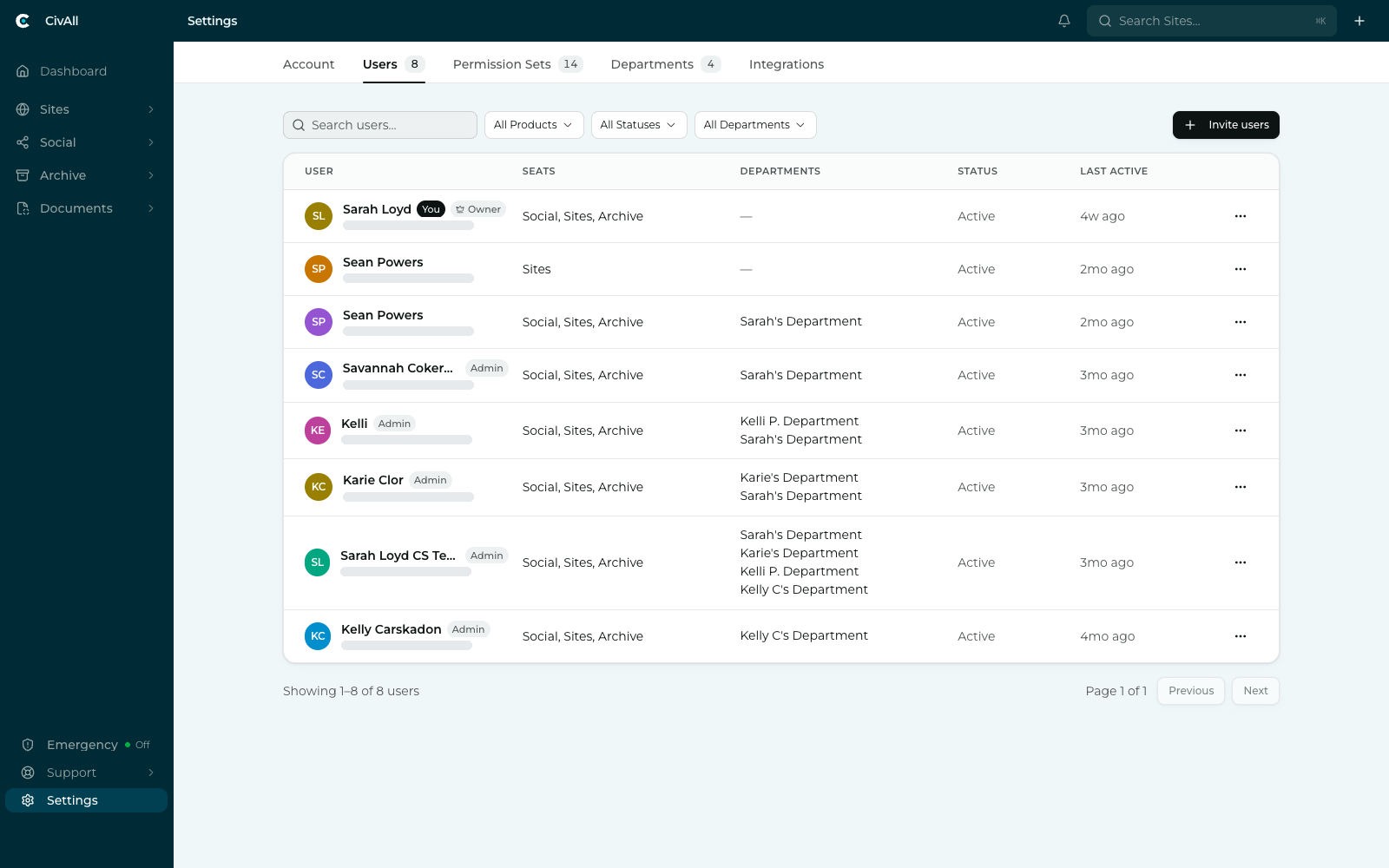Screen dimensions: 1389x868
Task: Click the Seats column header
Action: tap(538, 171)
